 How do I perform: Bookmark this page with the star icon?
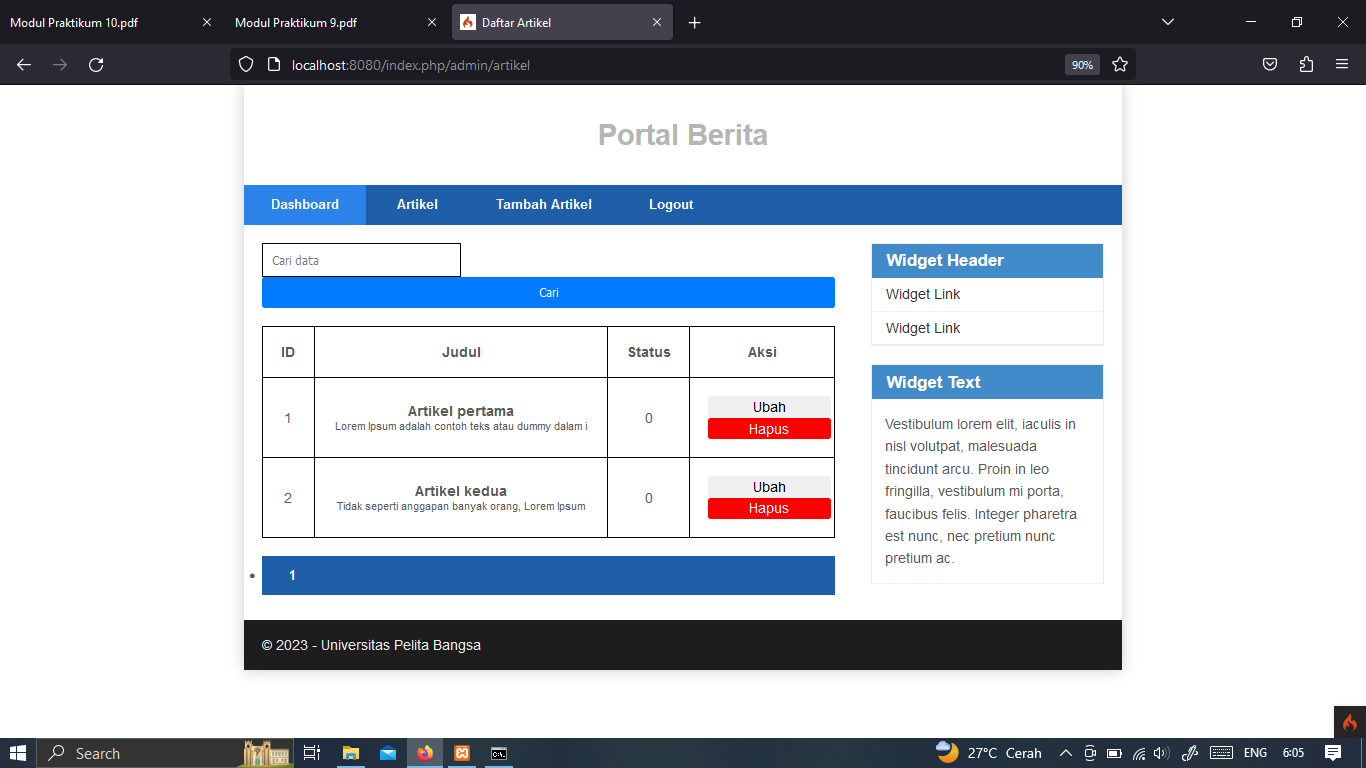pos(1120,64)
